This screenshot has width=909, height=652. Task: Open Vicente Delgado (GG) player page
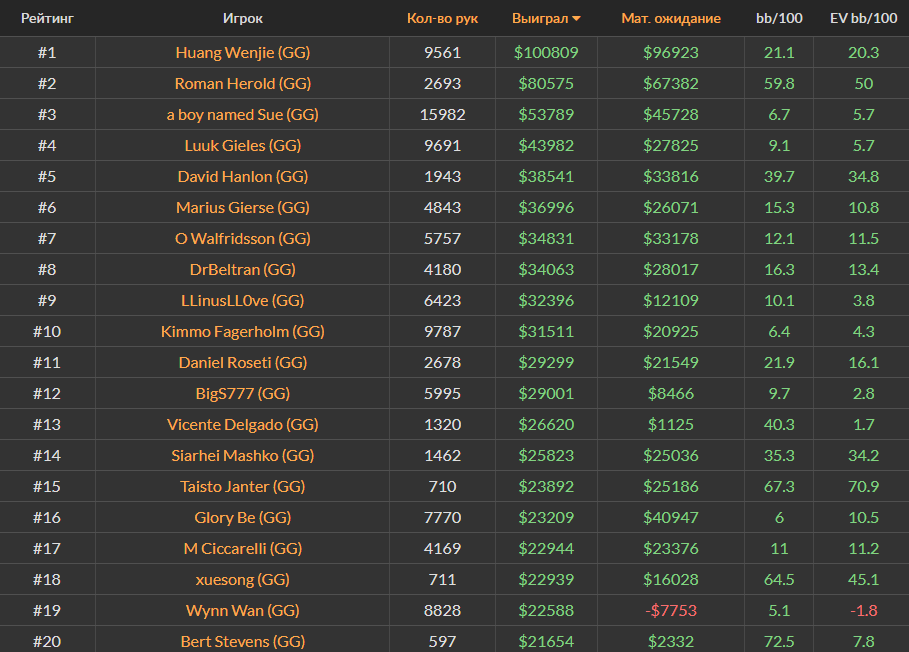pos(243,424)
